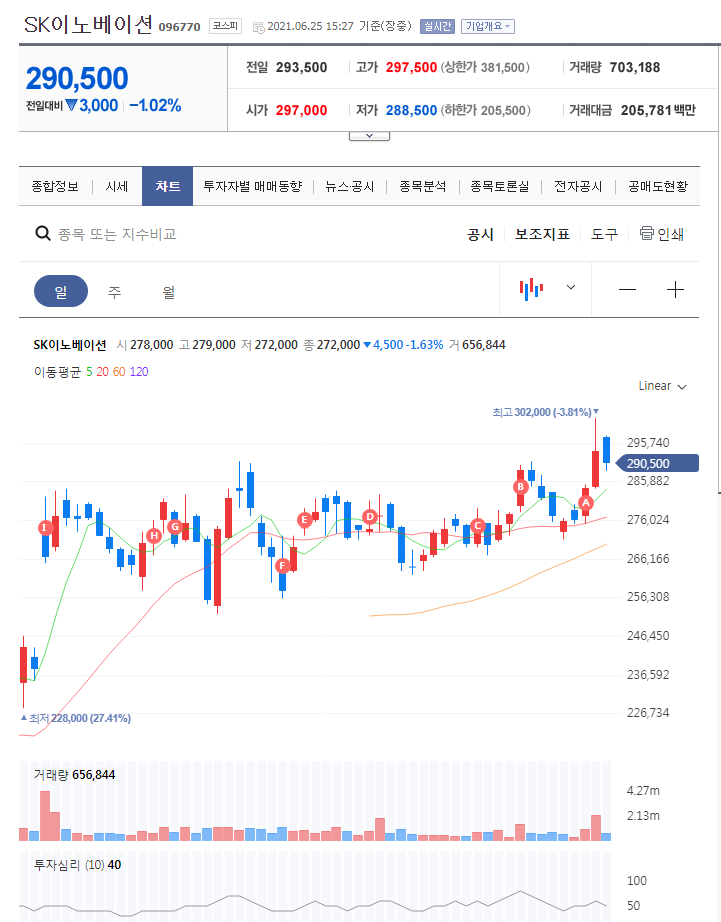Open the Linear scale dropdown
The height and width of the screenshot is (922, 721).
coord(662,386)
